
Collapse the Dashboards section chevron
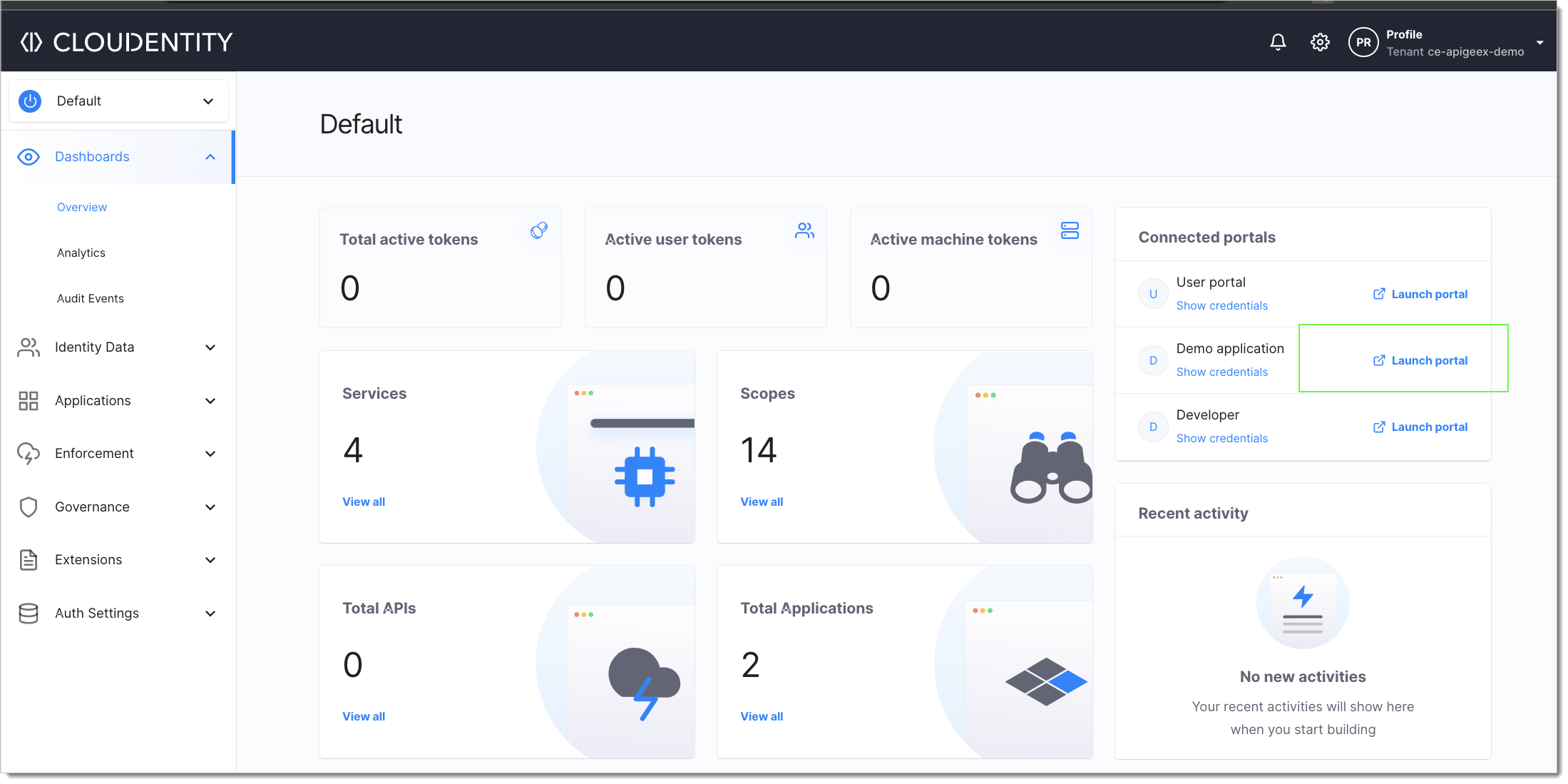click(x=210, y=157)
